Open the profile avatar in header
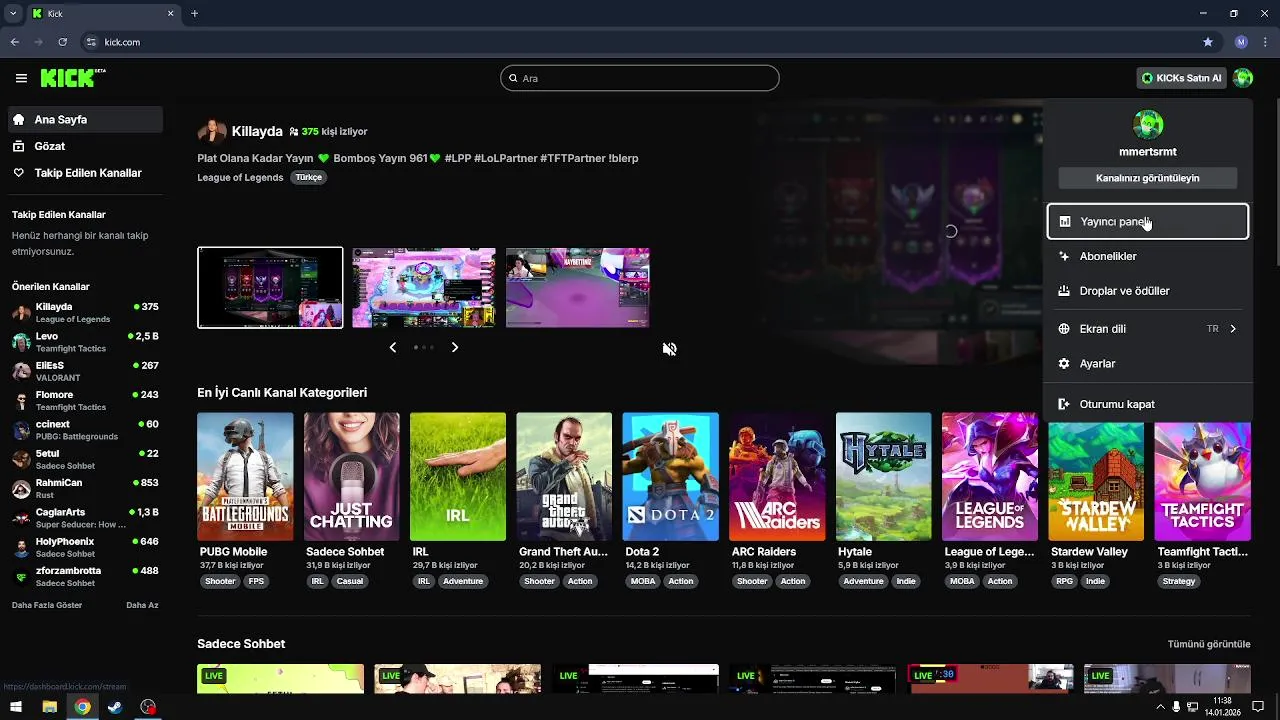The image size is (1280, 720). point(1243,78)
